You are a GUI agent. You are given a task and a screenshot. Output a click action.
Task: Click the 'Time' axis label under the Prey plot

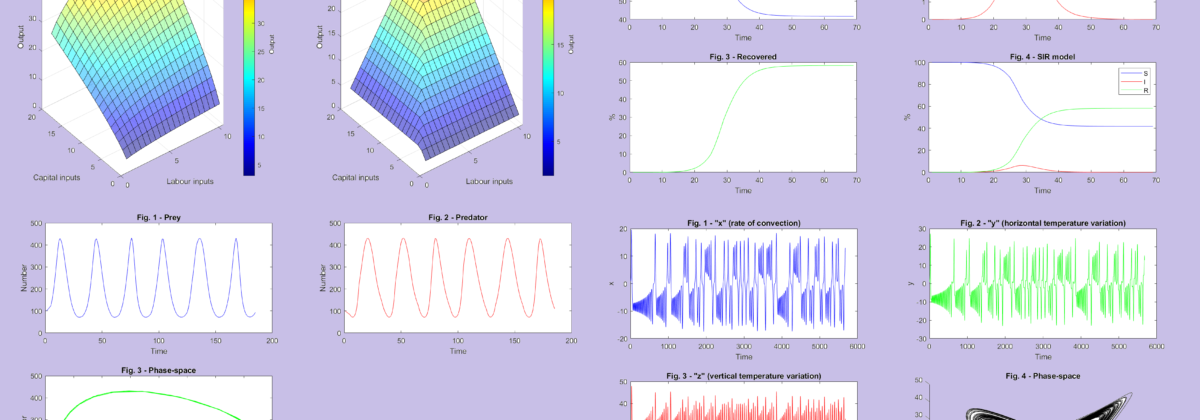[158, 352]
